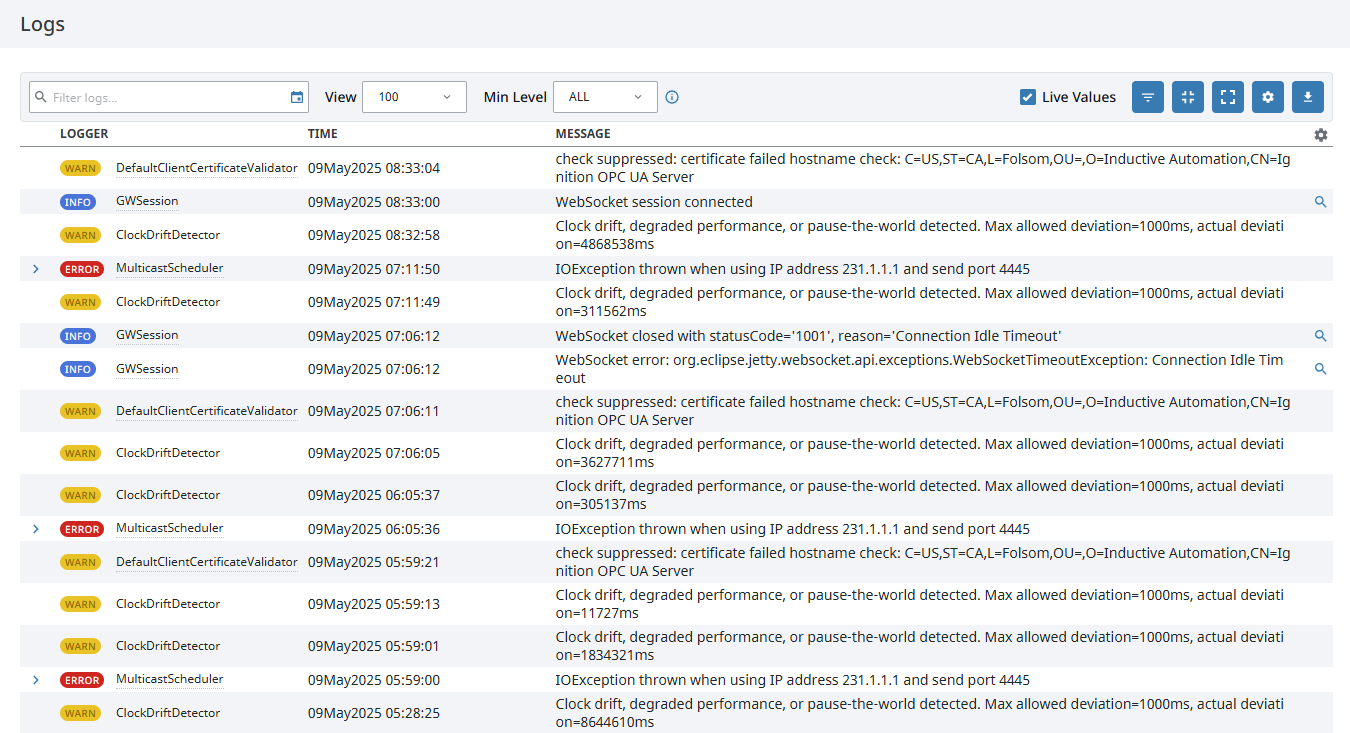Click the ClockDriftDetector logger link
Viewport: 1350px width, 733px height.
(169, 234)
